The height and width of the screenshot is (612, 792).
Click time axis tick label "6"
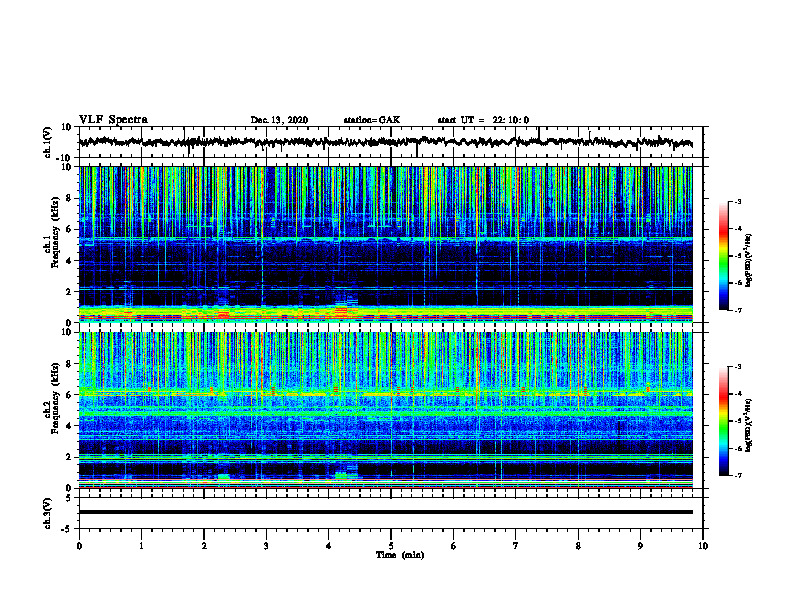tap(454, 546)
